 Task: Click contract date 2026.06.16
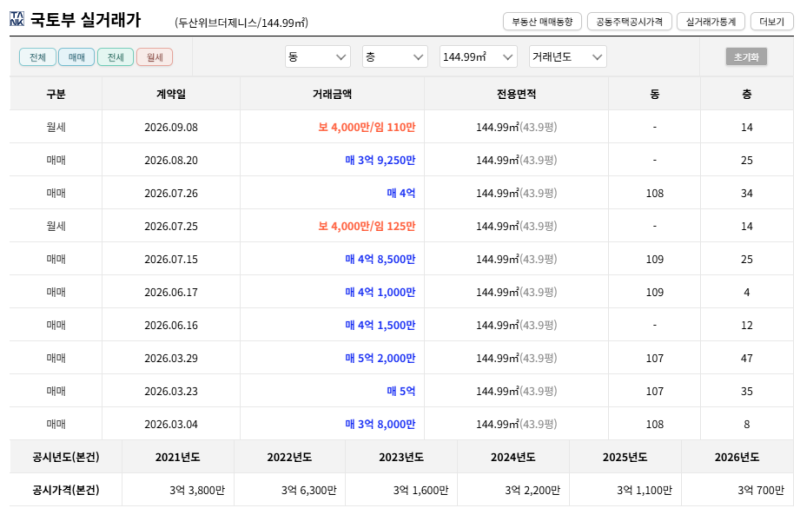171,325
